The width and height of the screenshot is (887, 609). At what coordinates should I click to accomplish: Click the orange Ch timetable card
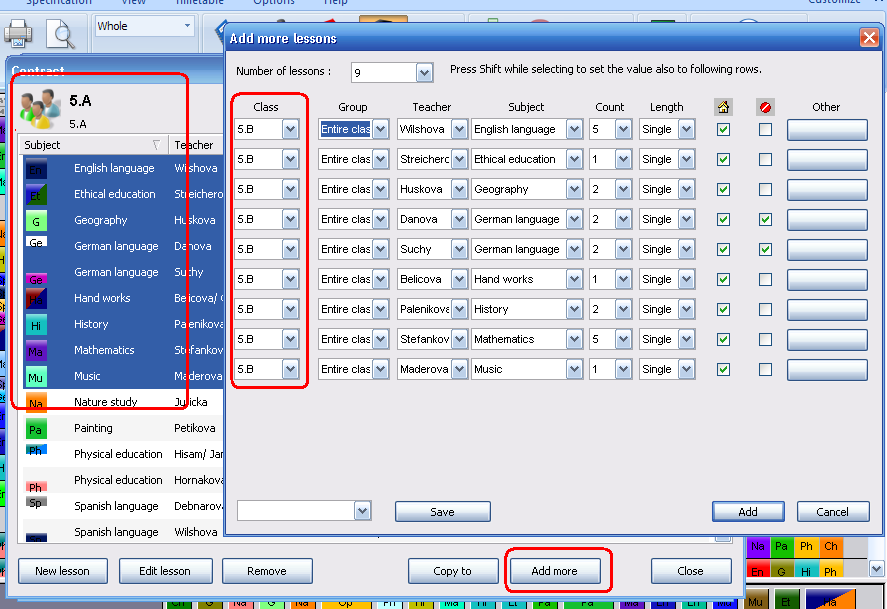click(830, 547)
